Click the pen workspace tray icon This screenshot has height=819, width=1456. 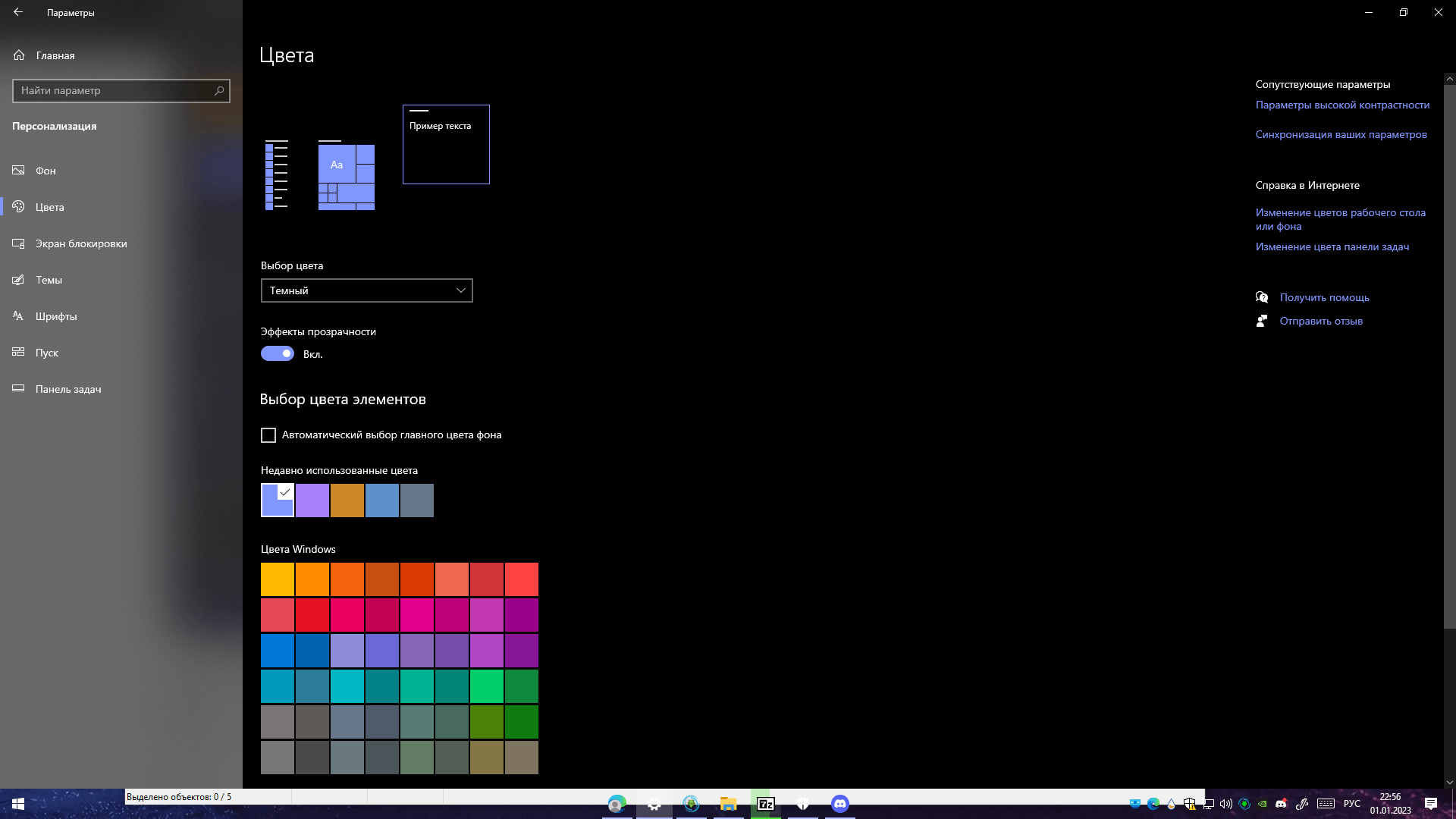click(x=1302, y=804)
